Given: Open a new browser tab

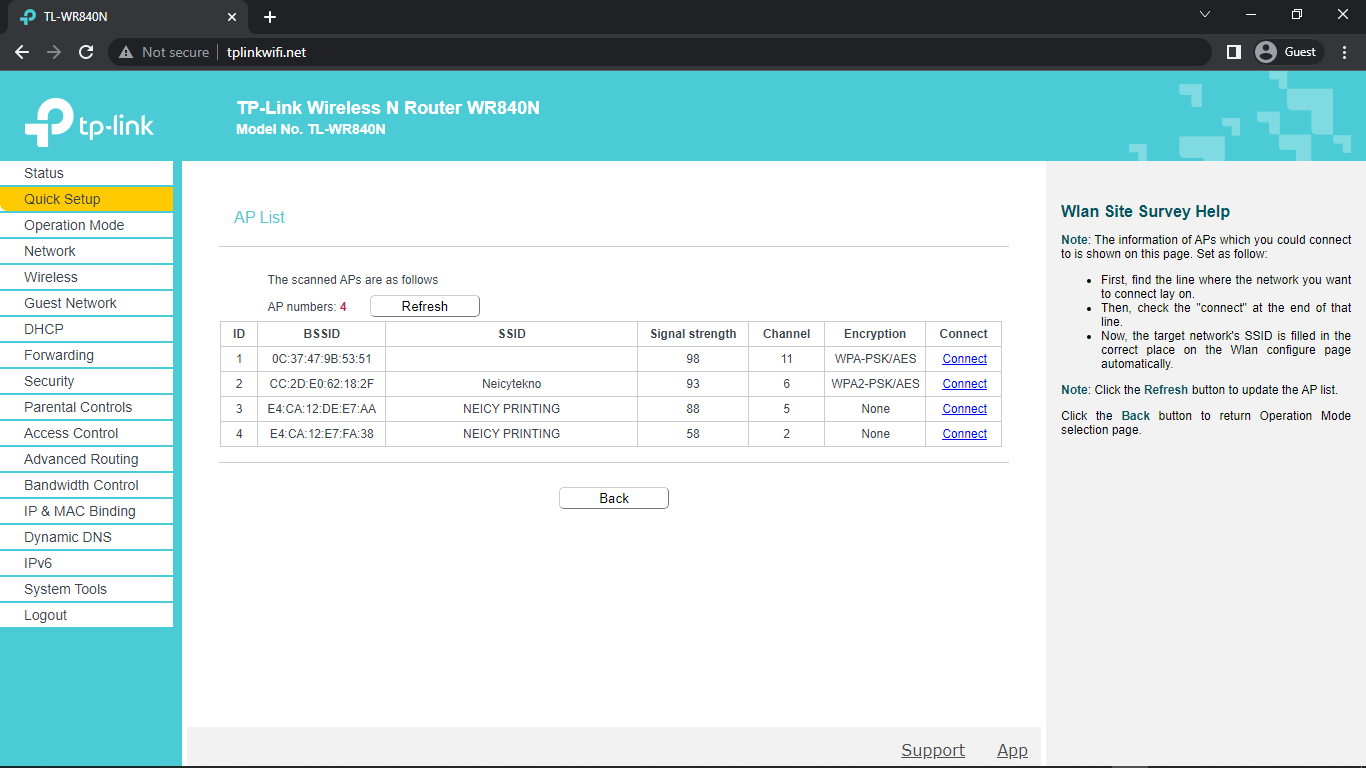Looking at the screenshot, I should (270, 17).
